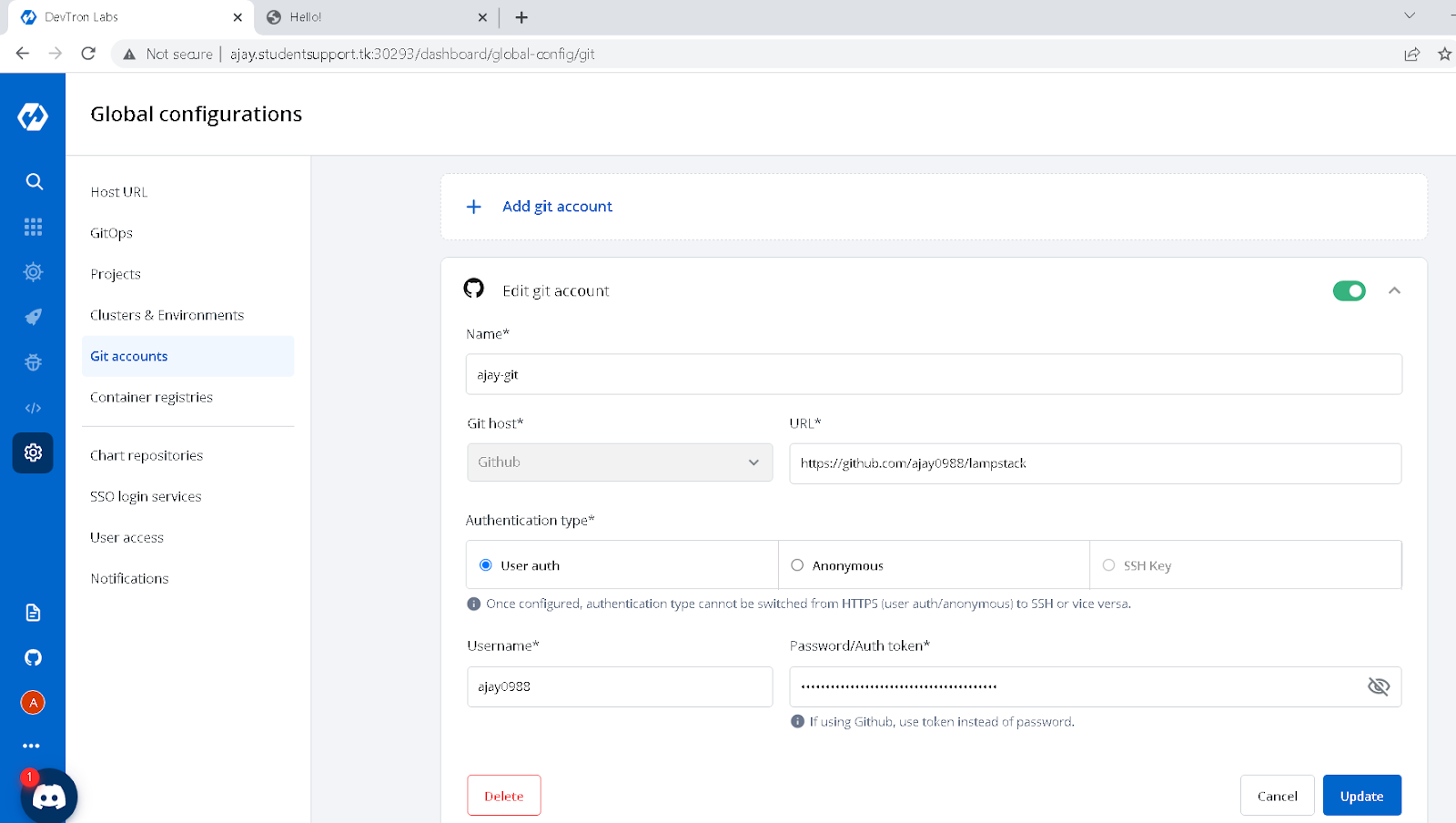Open the Discord chat icon
Screen dimensions: 1456x823
point(49,798)
